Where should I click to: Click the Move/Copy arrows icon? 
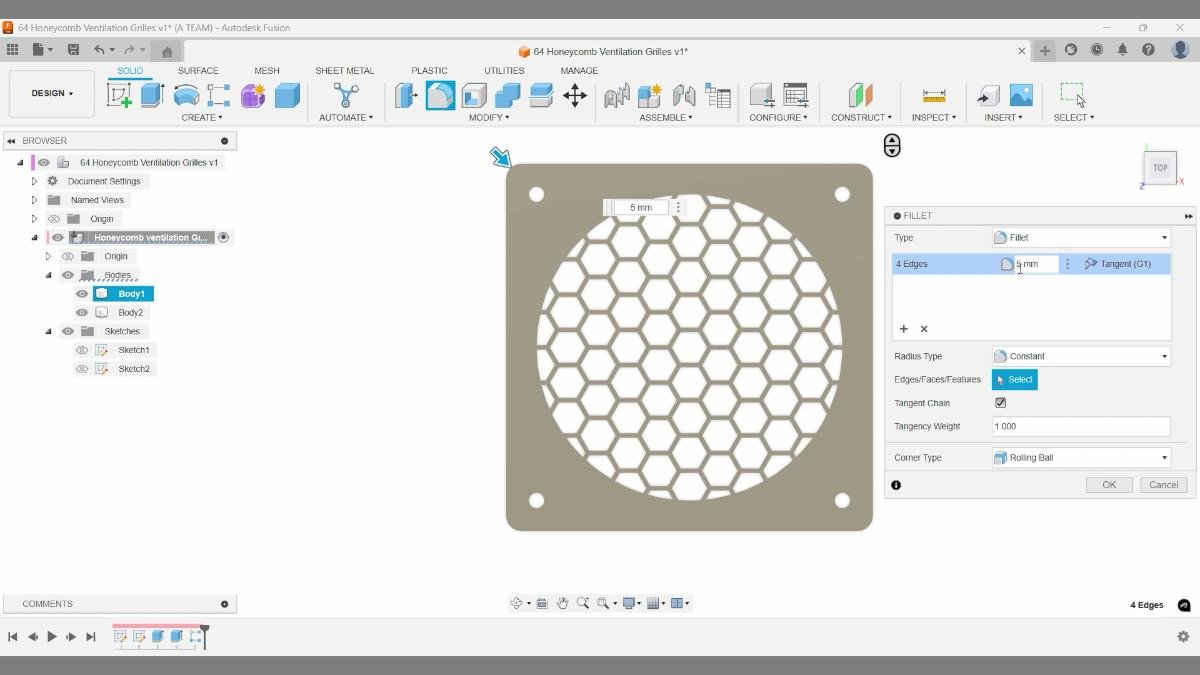click(575, 95)
